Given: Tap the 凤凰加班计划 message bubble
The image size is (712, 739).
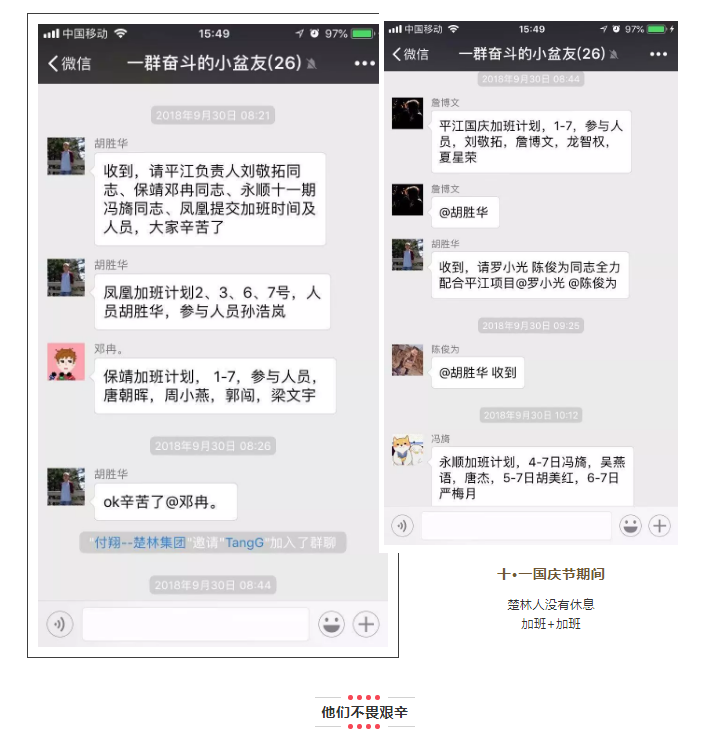Looking at the screenshot, I should [x=212, y=302].
